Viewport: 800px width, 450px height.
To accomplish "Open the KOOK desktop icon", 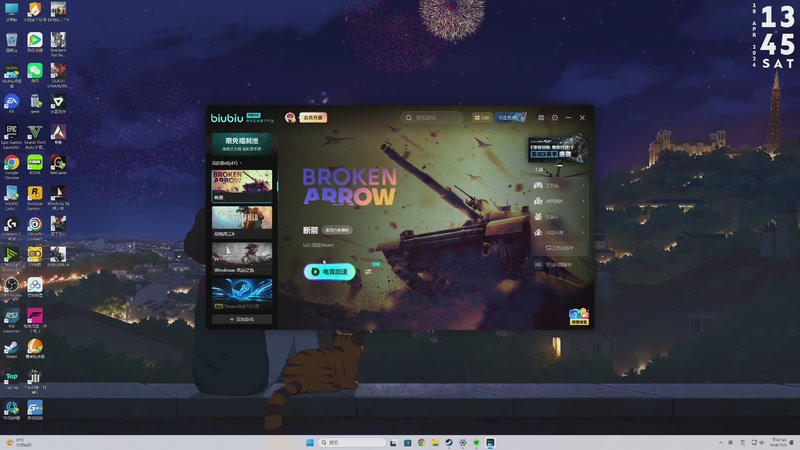I will (x=35, y=165).
